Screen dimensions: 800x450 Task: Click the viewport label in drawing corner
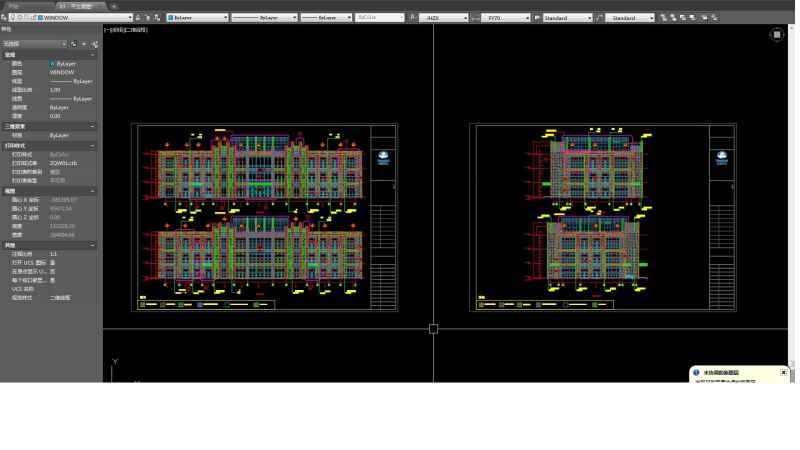(x=126, y=30)
